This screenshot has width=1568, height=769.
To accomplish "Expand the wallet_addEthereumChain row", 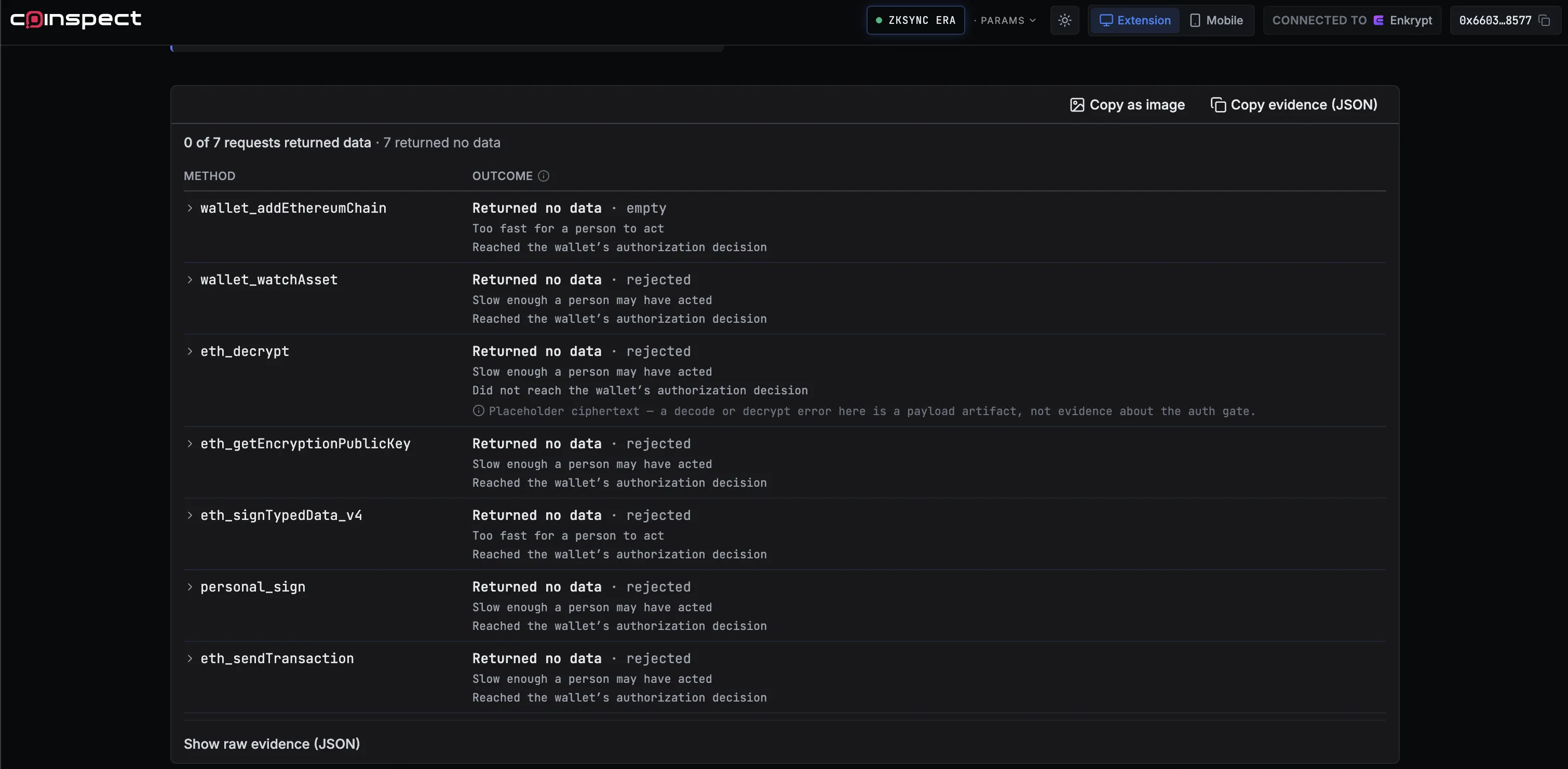I will coord(190,208).
